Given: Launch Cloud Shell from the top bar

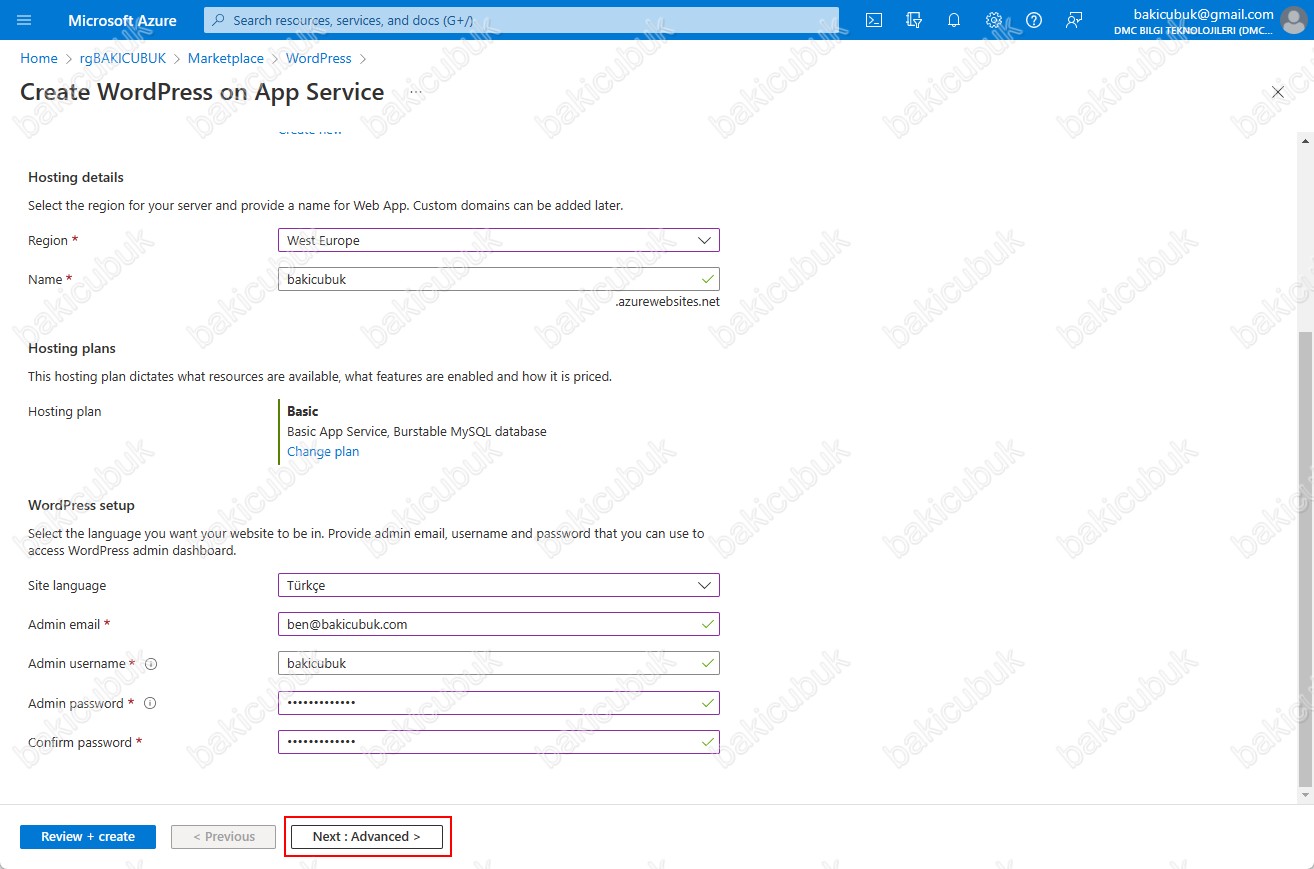Looking at the screenshot, I should tap(873, 20).
